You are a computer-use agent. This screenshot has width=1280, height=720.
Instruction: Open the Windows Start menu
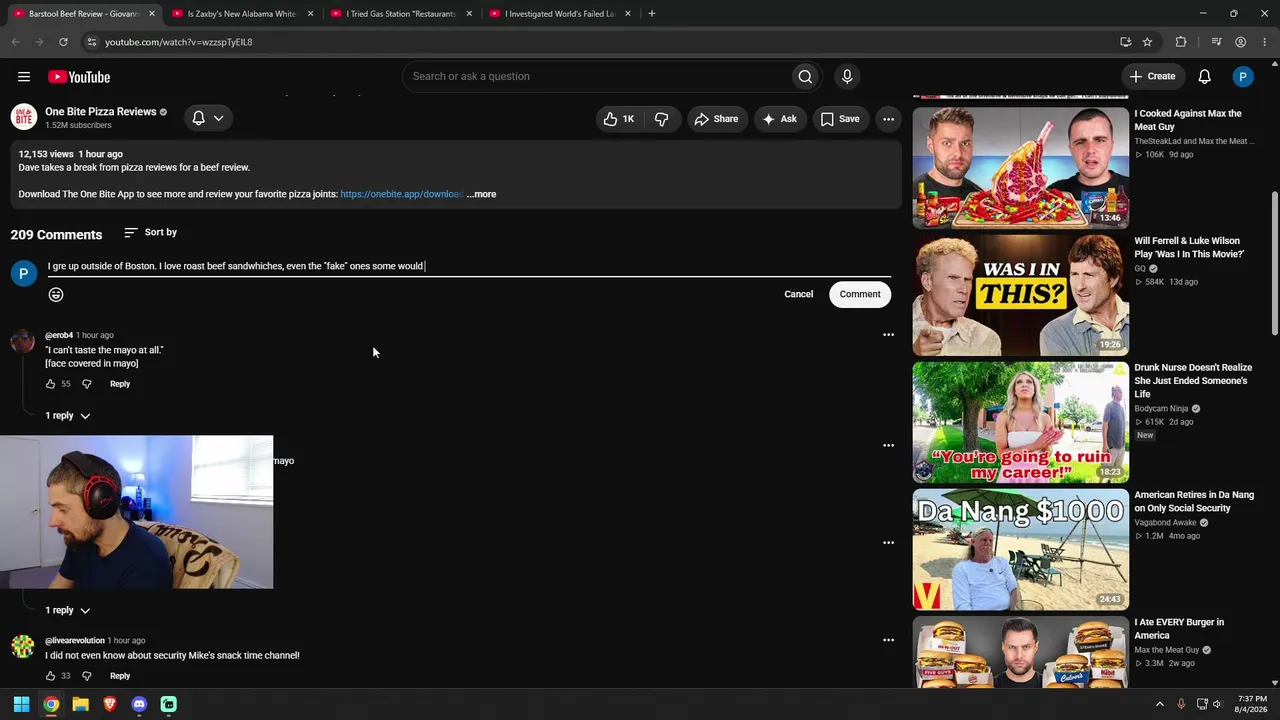click(21, 704)
